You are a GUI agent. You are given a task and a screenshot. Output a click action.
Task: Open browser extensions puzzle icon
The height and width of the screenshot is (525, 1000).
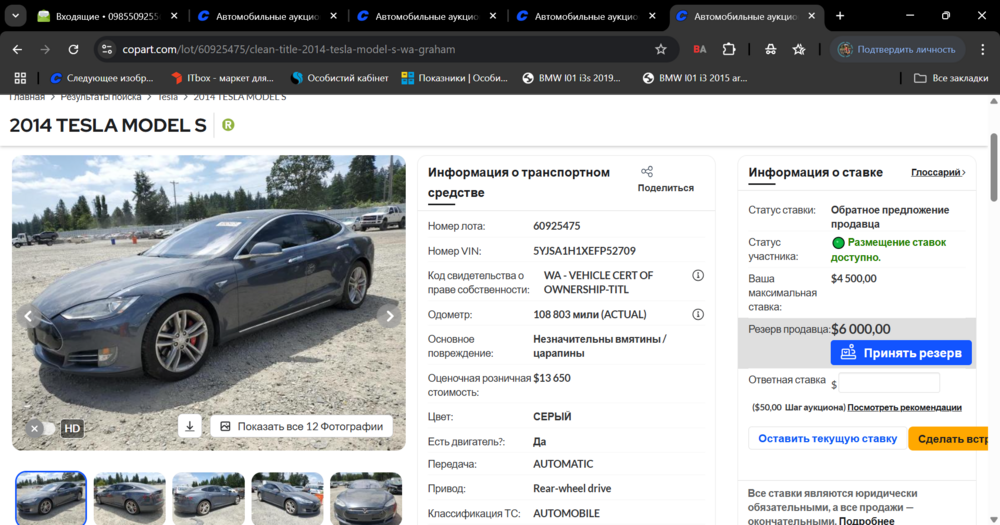tap(729, 49)
